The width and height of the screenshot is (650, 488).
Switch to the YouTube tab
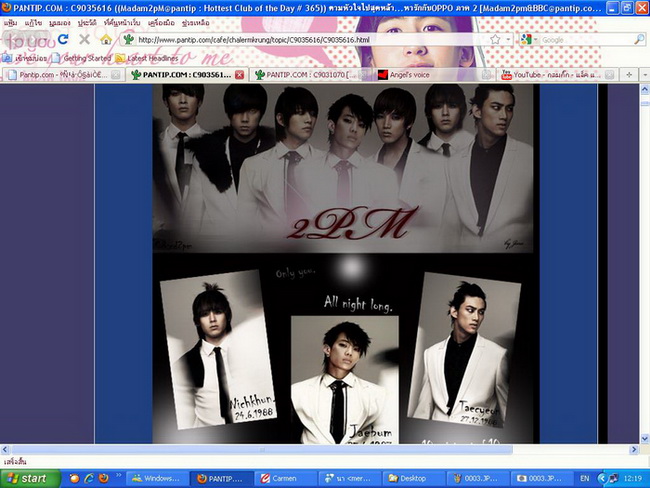tap(556, 75)
